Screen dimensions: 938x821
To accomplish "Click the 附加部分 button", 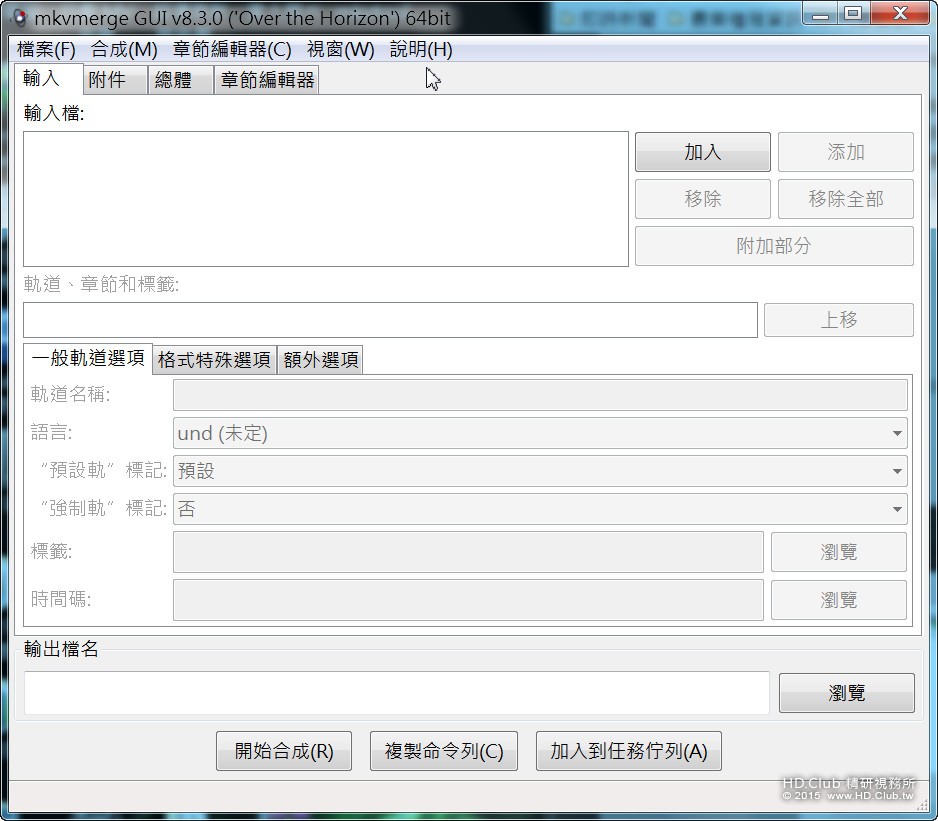I will click(774, 245).
